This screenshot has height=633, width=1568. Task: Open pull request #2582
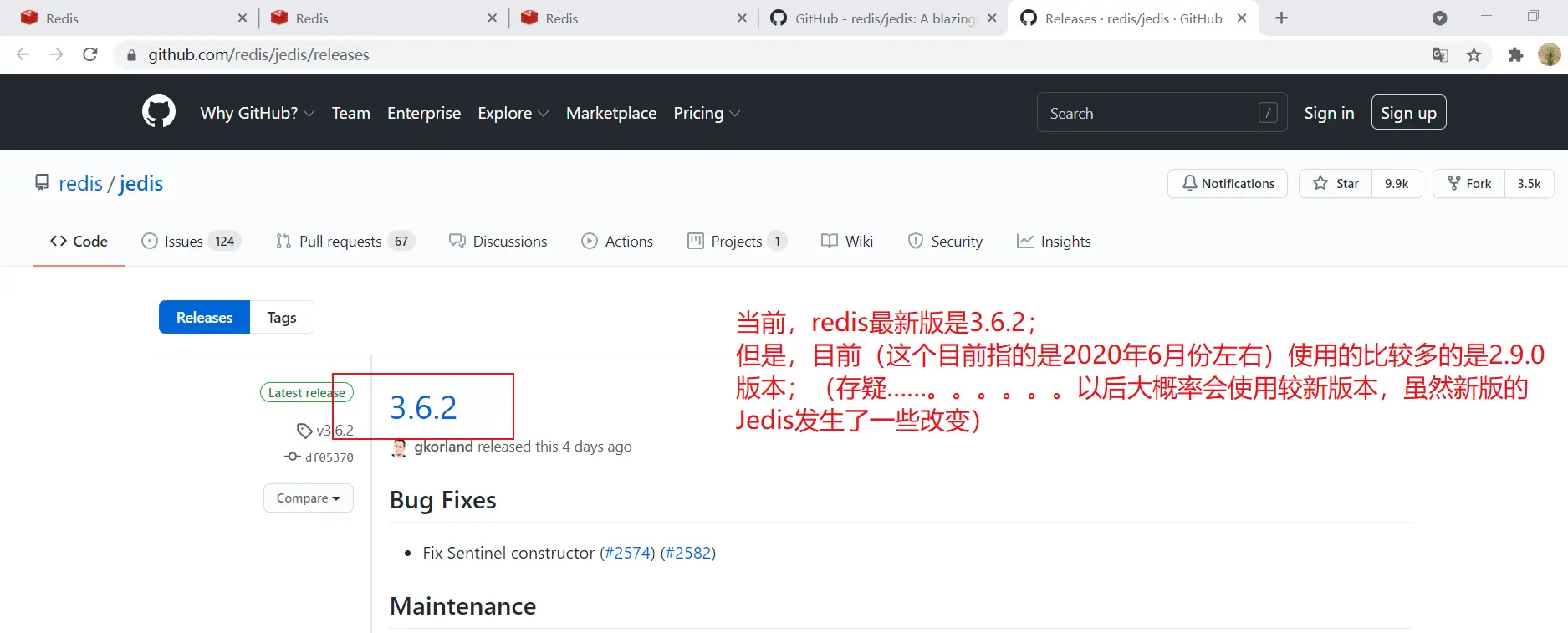point(688,553)
